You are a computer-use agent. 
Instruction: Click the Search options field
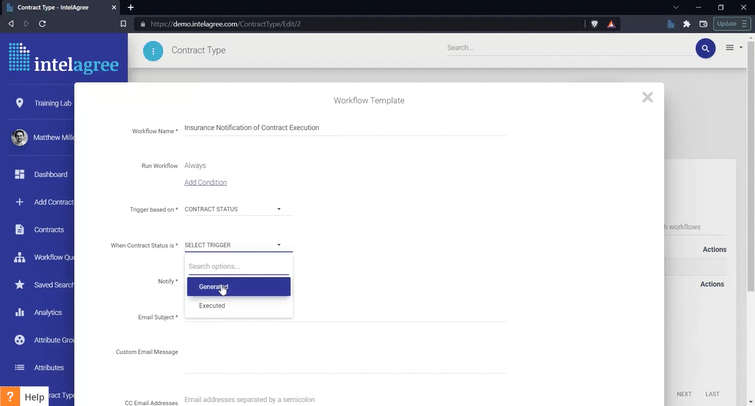[238, 266]
